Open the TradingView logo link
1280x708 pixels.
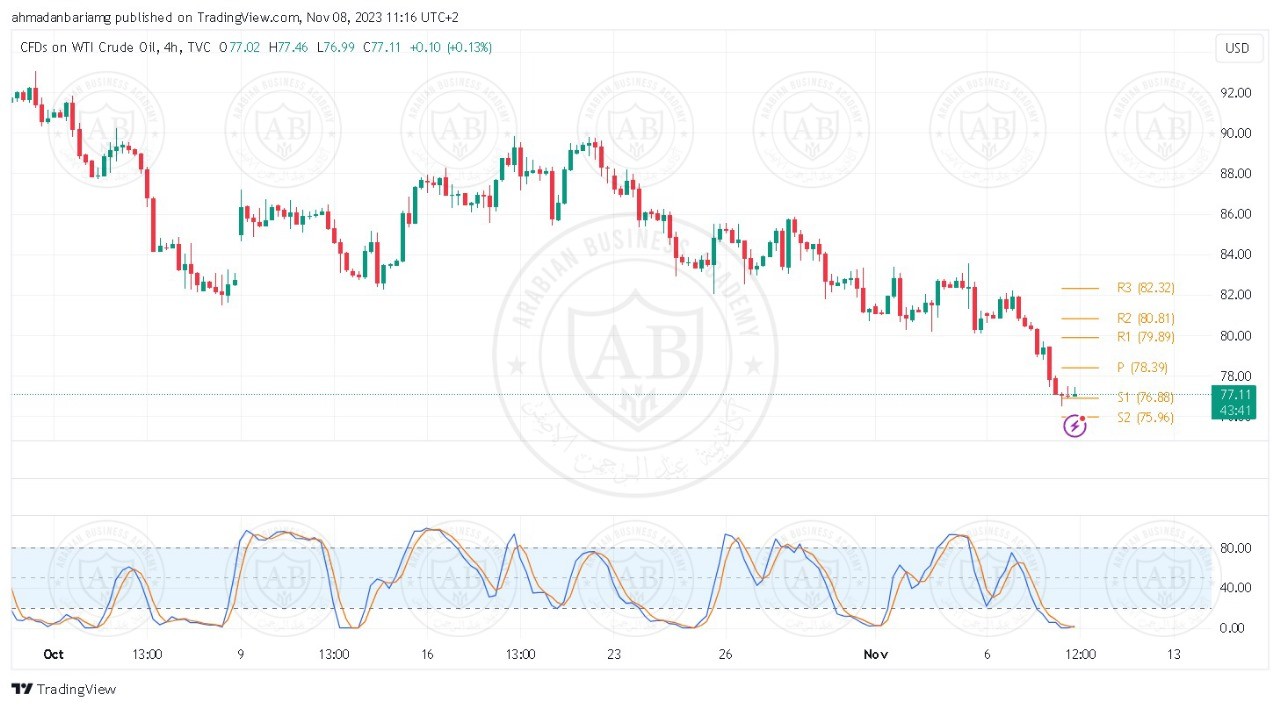pos(64,689)
